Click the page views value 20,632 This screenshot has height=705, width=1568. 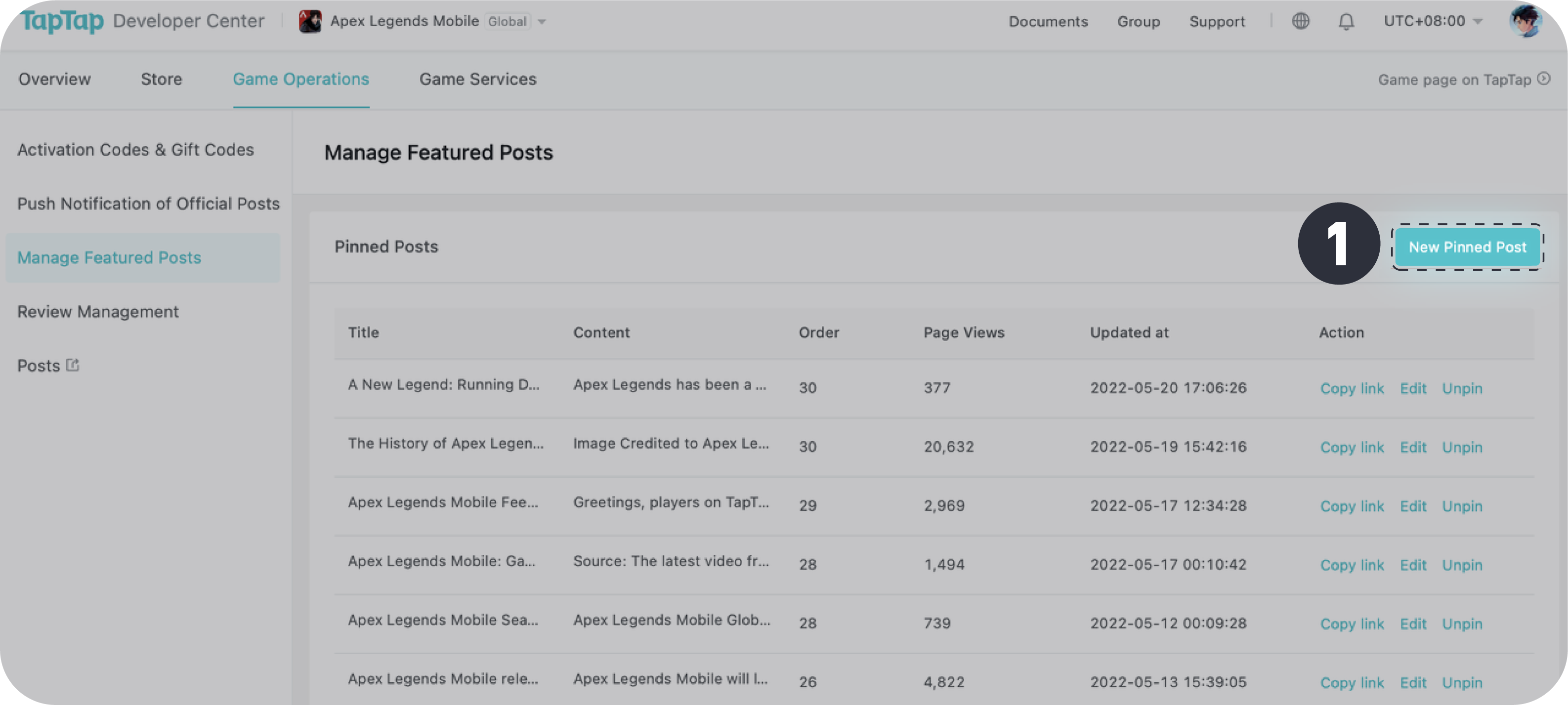point(948,447)
